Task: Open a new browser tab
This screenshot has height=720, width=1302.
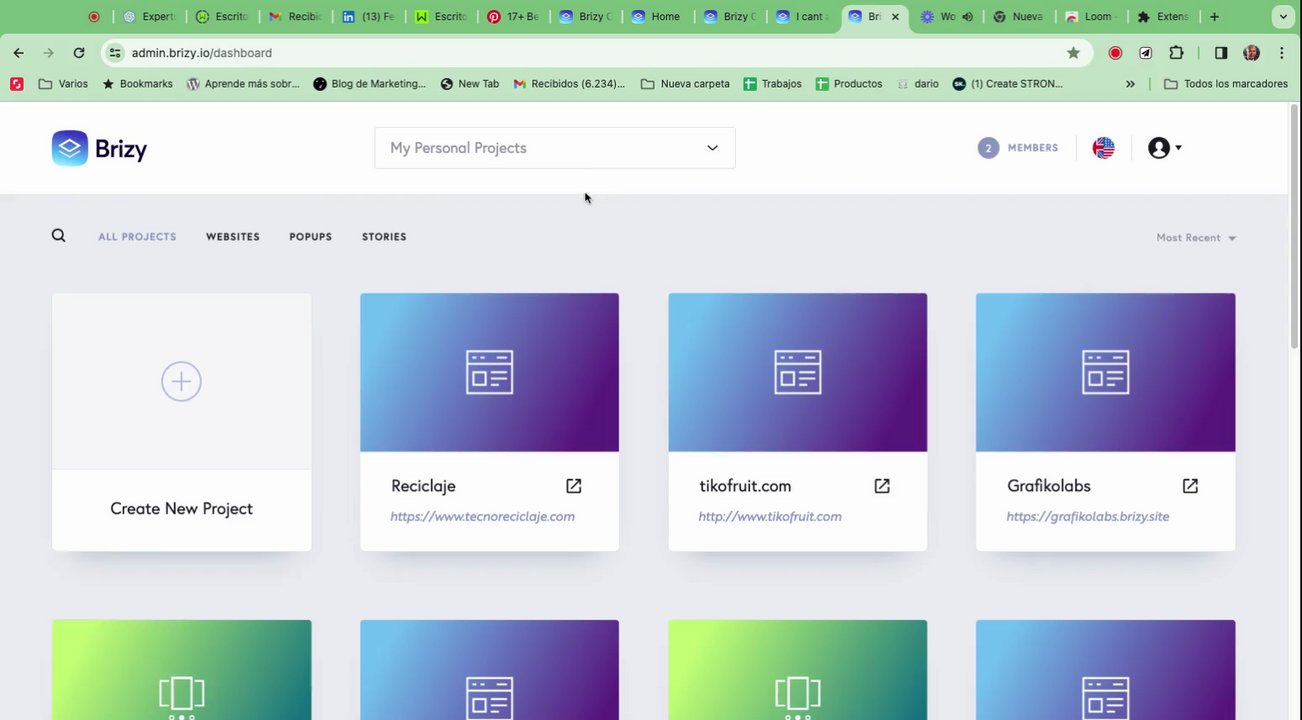Action: (x=1214, y=17)
